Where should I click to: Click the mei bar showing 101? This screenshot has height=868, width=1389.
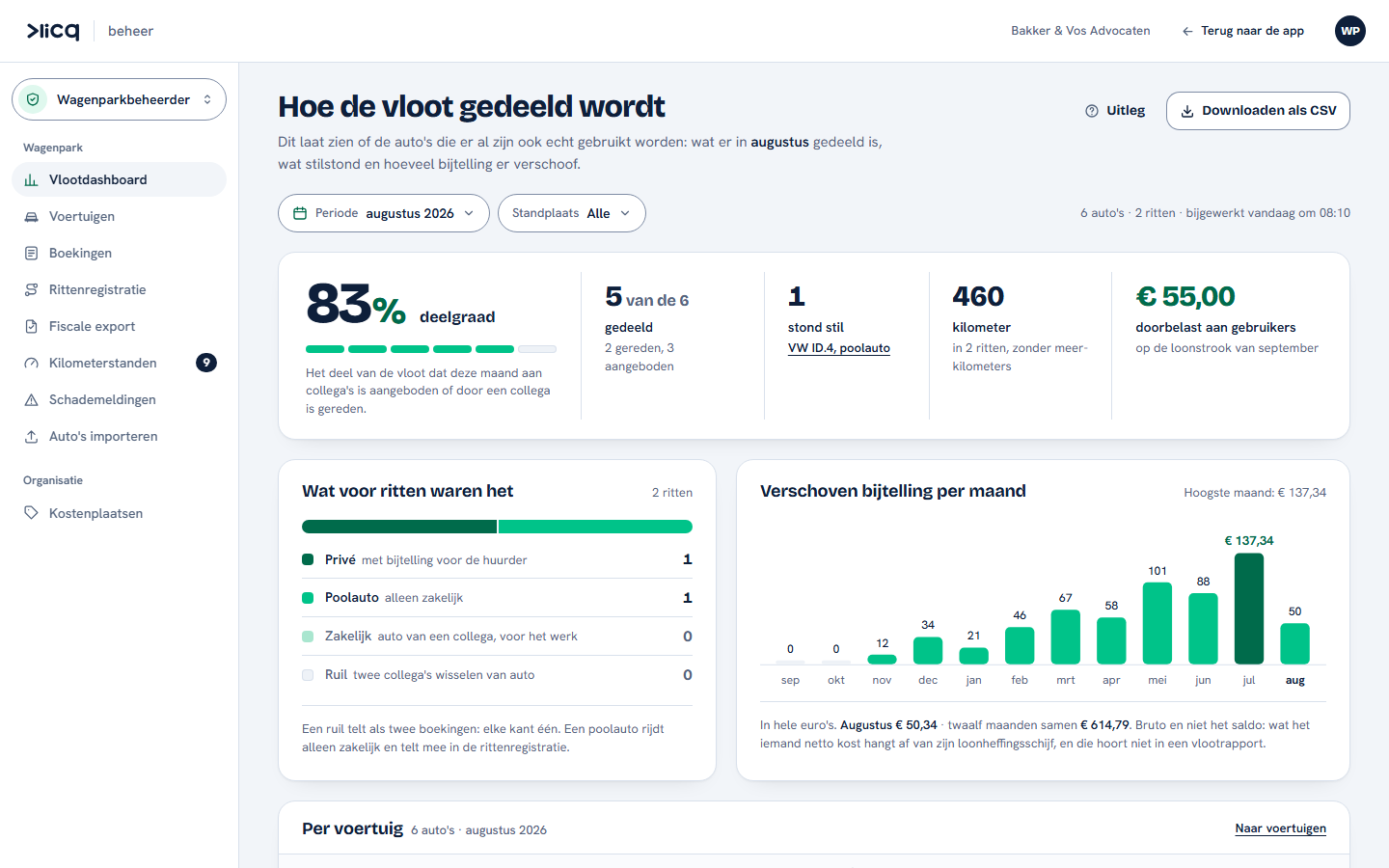1157,623
